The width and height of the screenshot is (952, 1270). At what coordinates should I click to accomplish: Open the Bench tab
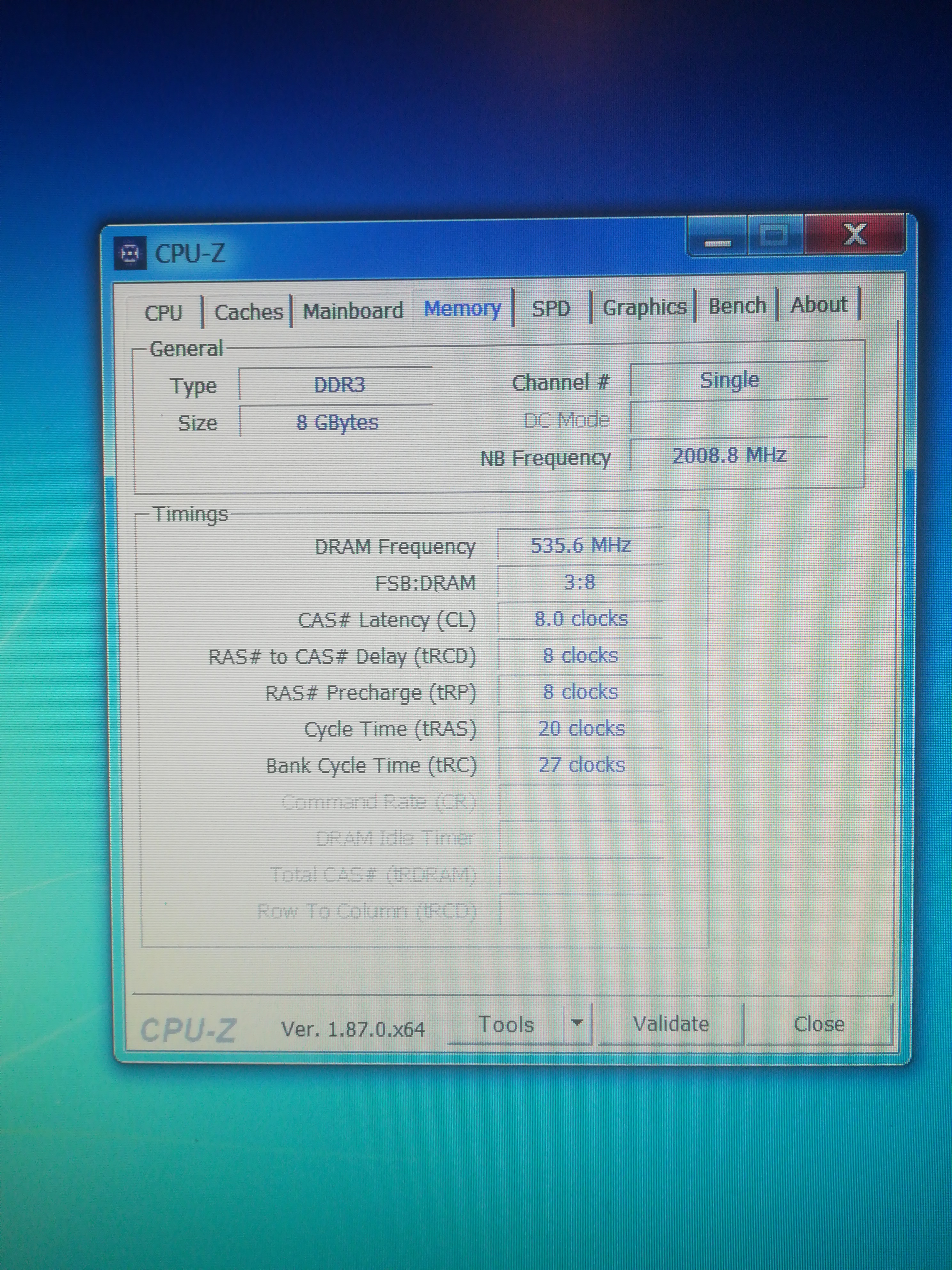click(x=737, y=305)
